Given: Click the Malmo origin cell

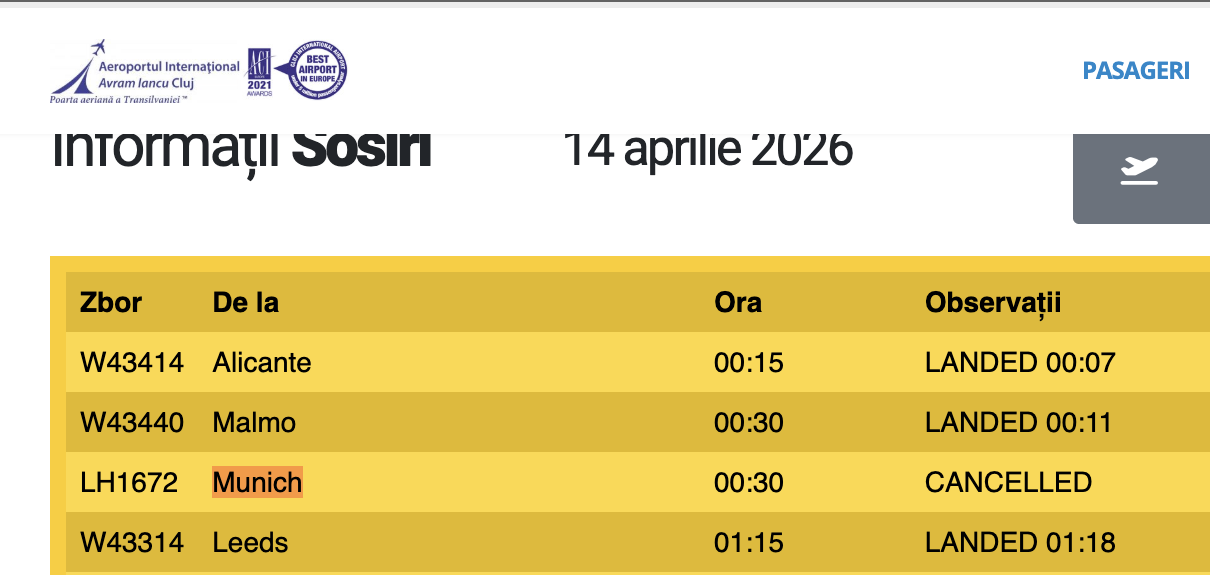Looking at the screenshot, I should click(x=254, y=422).
